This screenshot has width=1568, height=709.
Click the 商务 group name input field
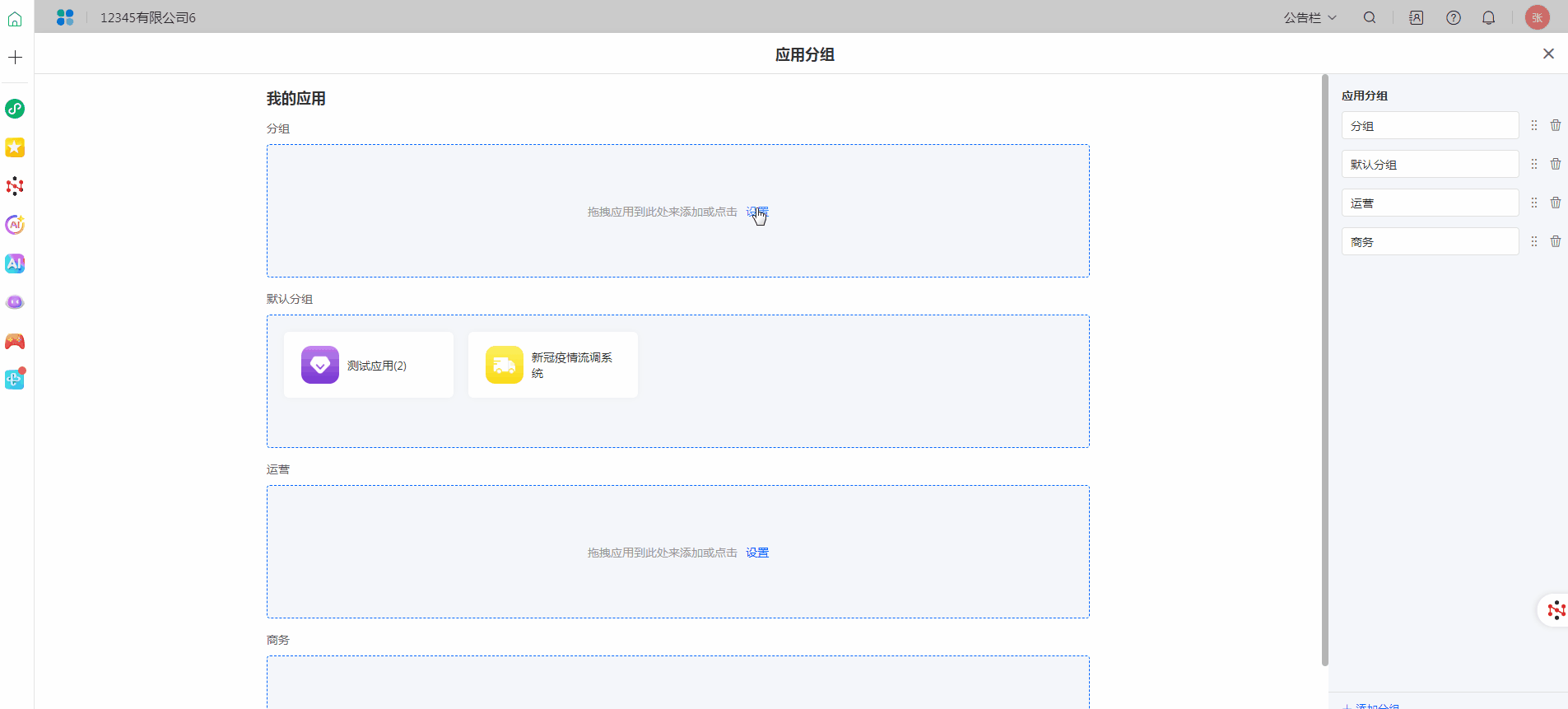click(x=1430, y=241)
